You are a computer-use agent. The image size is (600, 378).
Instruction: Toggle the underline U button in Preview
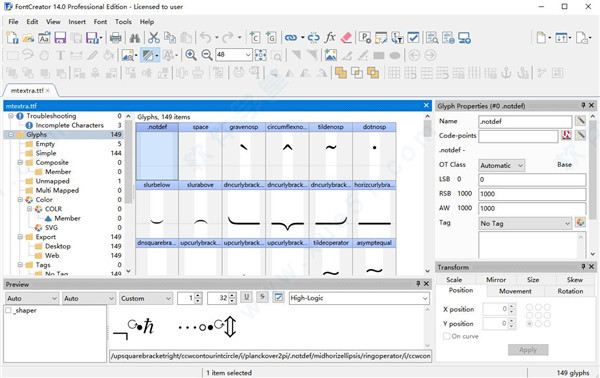[x=246, y=297]
